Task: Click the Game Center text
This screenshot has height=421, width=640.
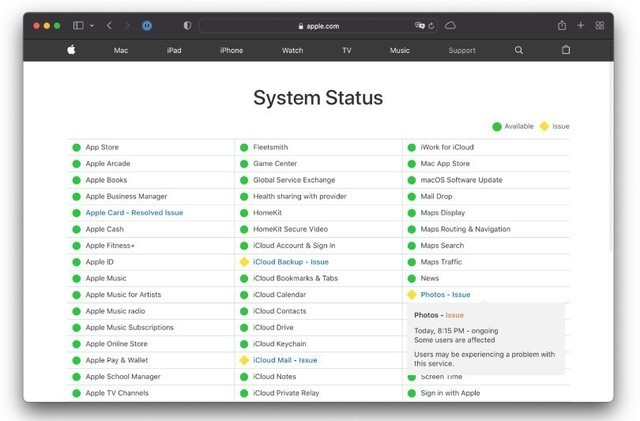Action: click(x=275, y=163)
